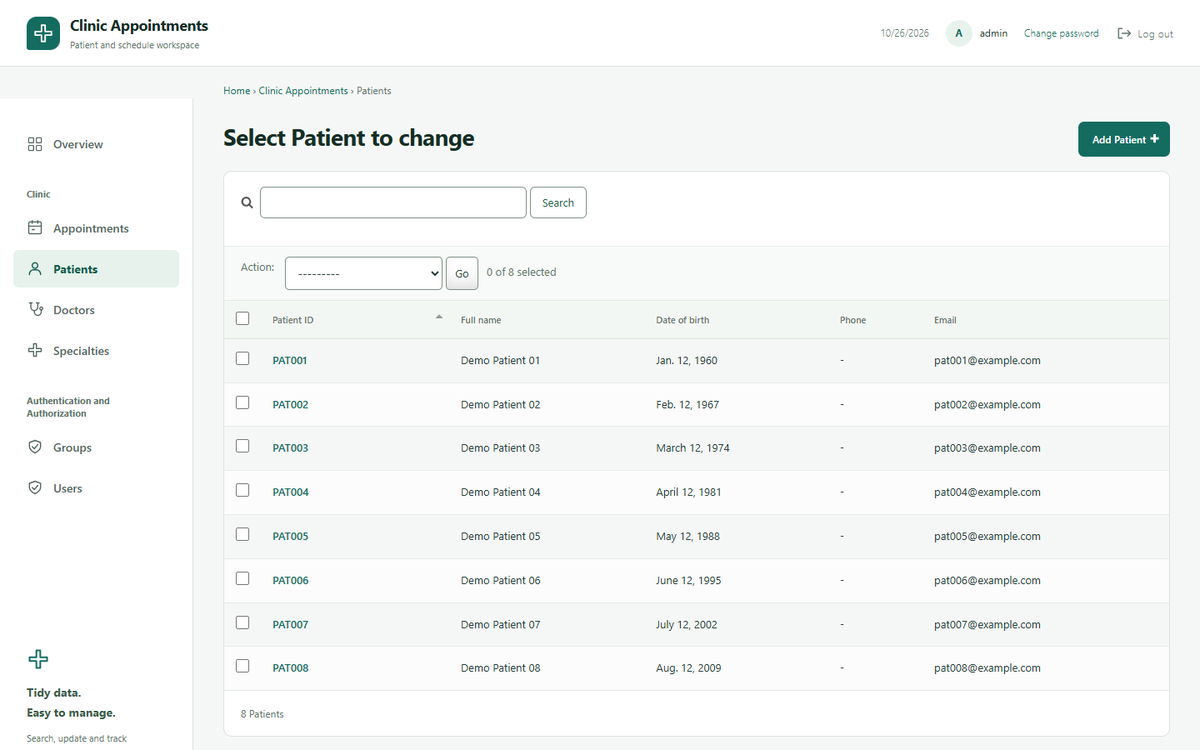Viewport: 1200px width, 750px height.
Task: Click the name Demo Patient 03
Action: click(x=500, y=448)
